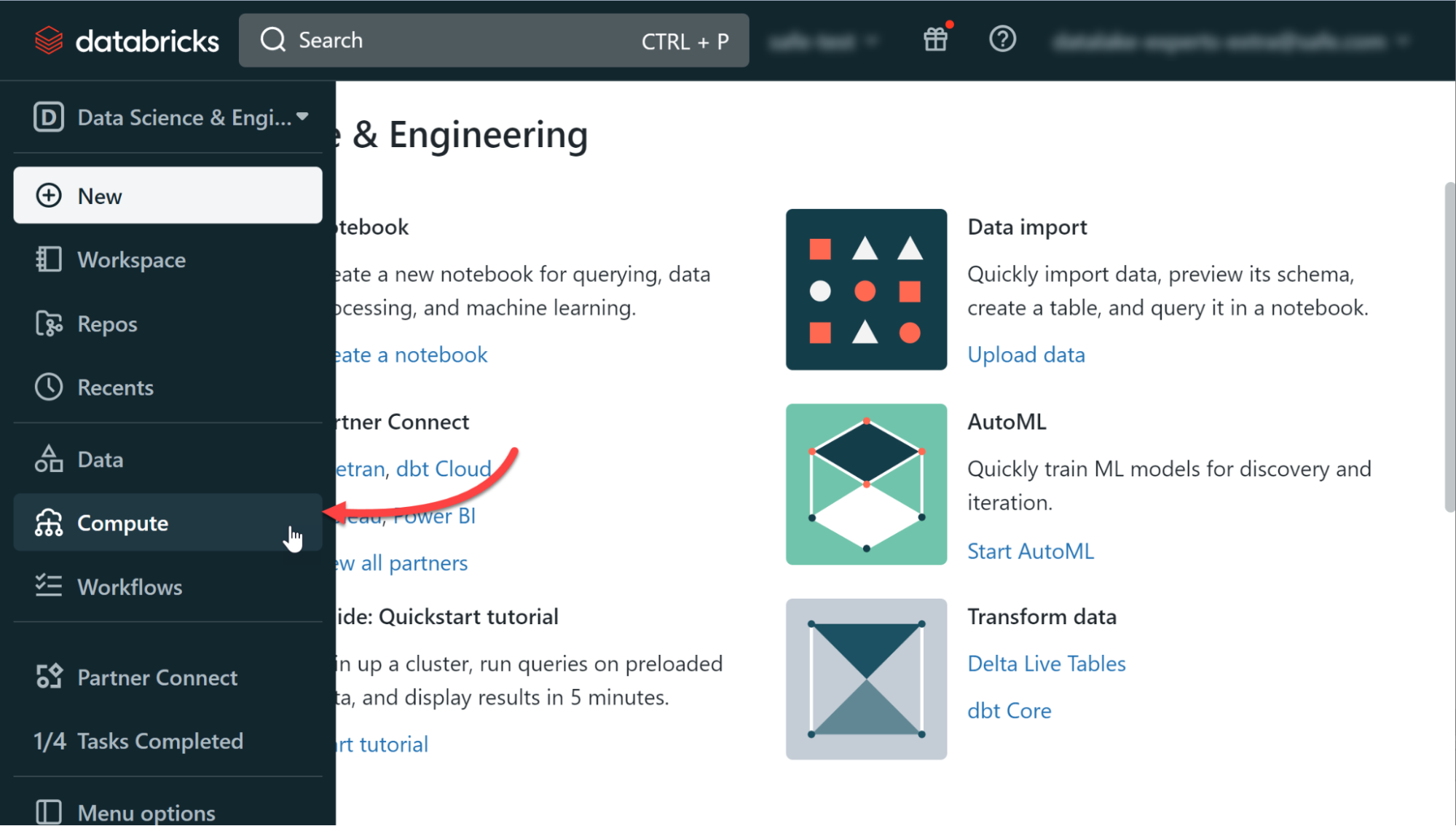The width and height of the screenshot is (1456, 826).
Task: Click the 1/4 Tasks Completed progress item
Action: tap(138, 741)
